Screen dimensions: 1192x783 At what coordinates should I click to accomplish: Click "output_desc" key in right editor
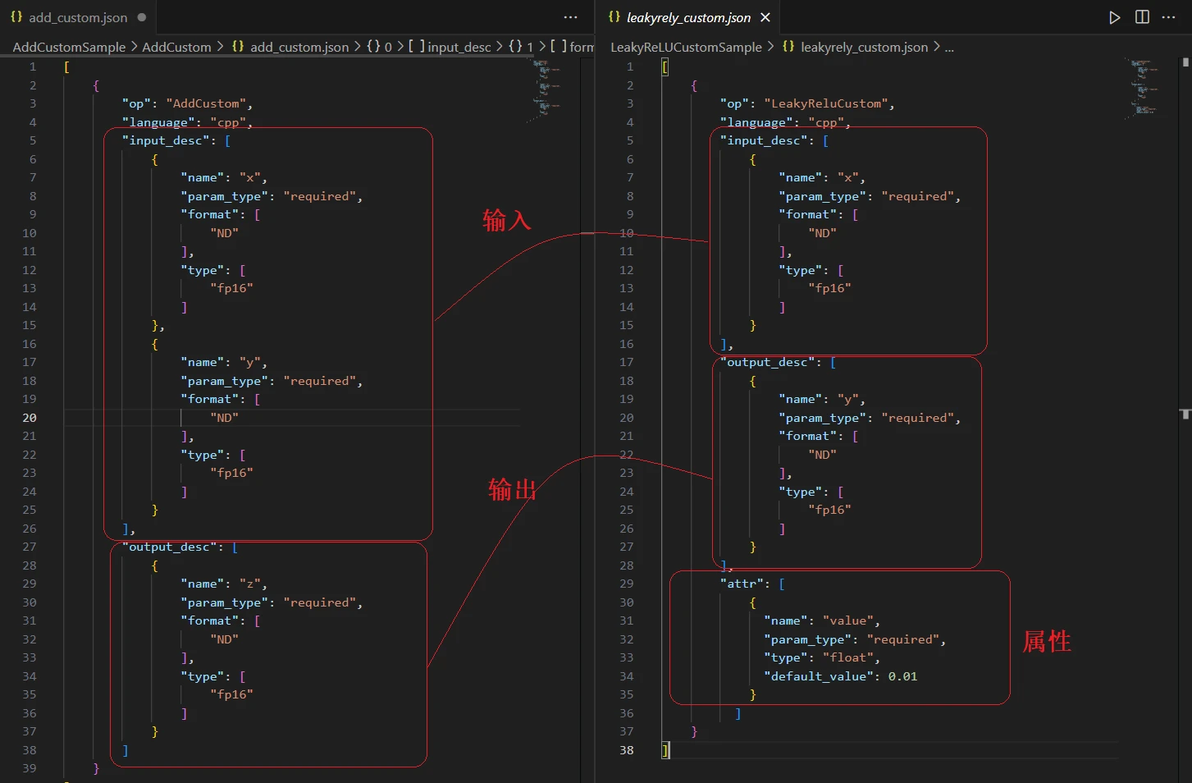767,363
